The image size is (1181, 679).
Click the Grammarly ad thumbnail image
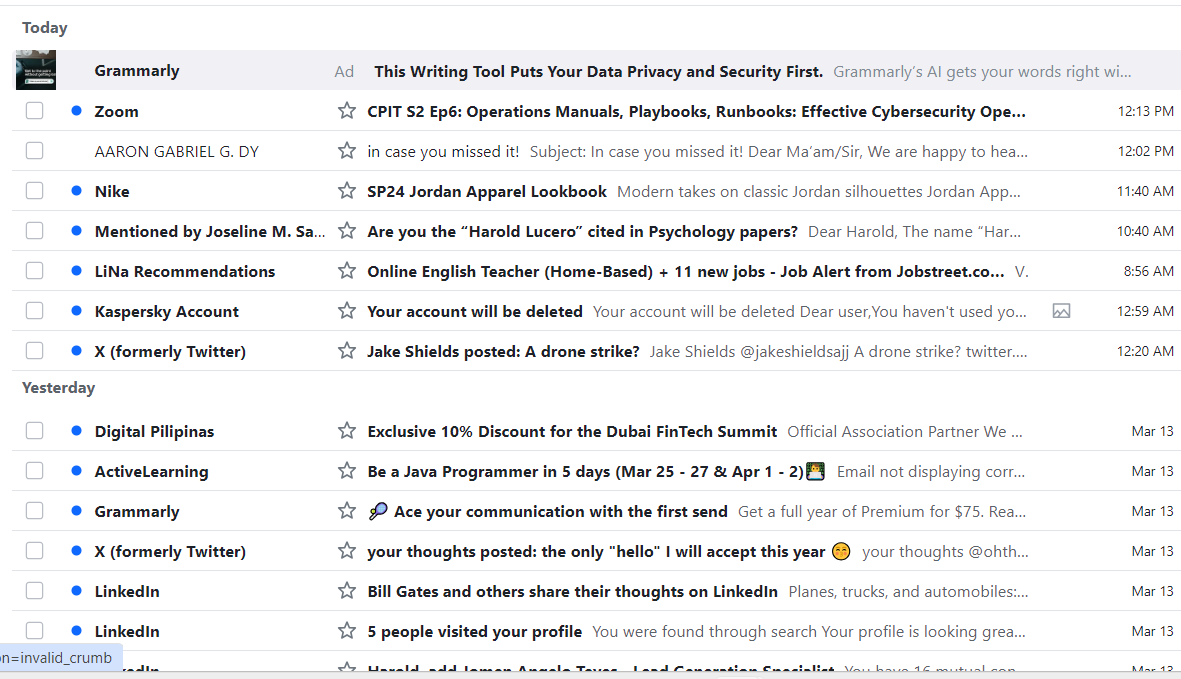[x=36, y=70]
